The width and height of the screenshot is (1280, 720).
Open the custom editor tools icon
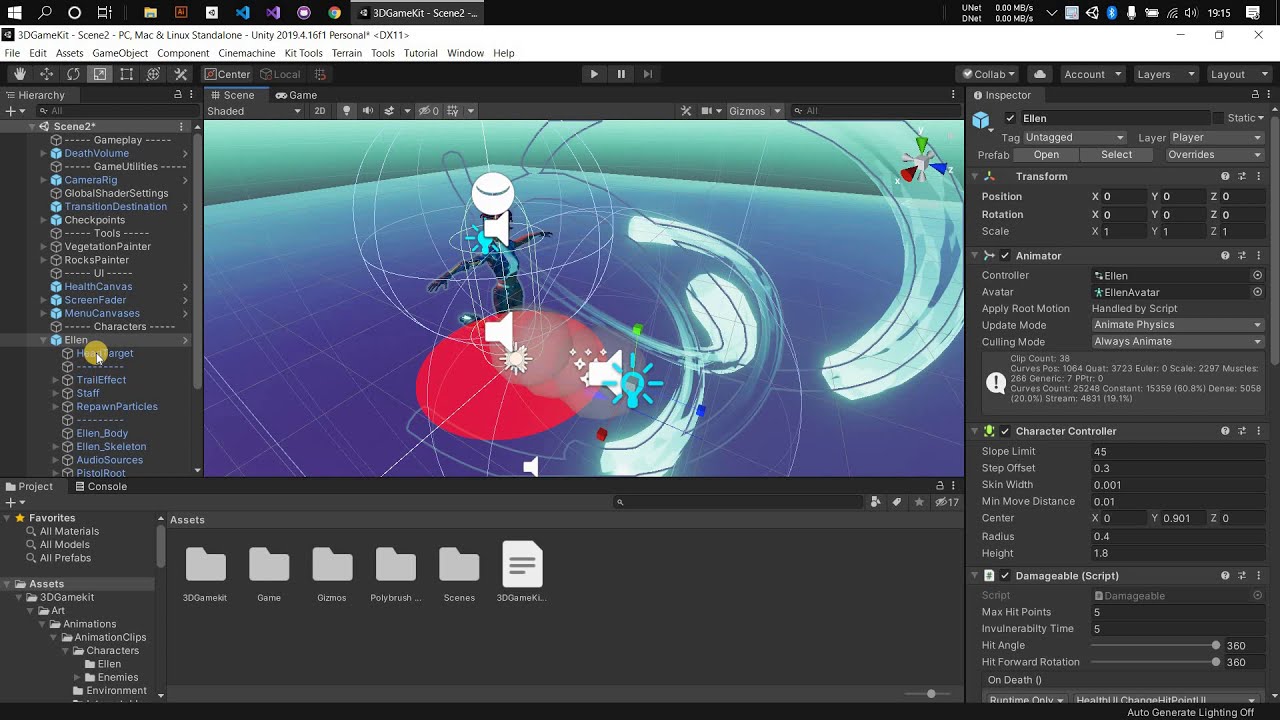(181, 74)
